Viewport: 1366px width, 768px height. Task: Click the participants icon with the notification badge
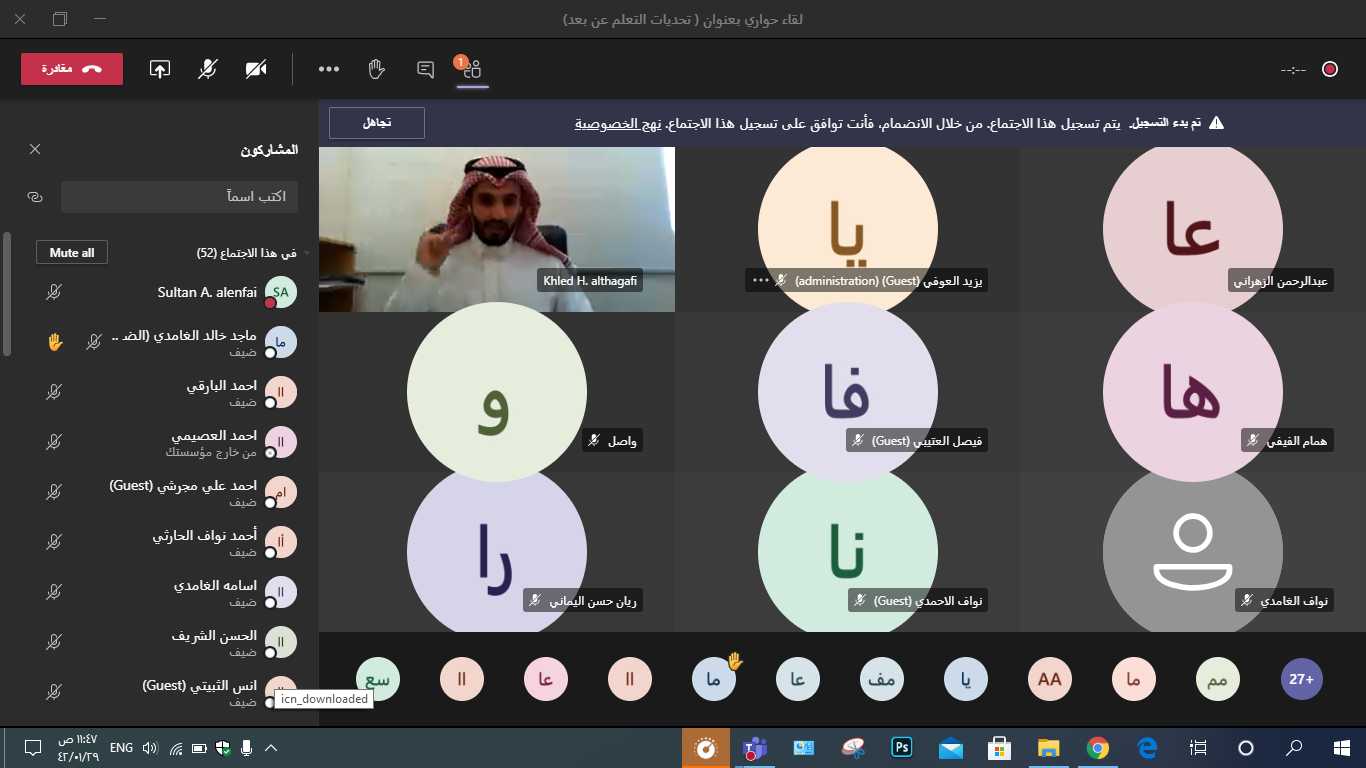[x=472, y=69]
